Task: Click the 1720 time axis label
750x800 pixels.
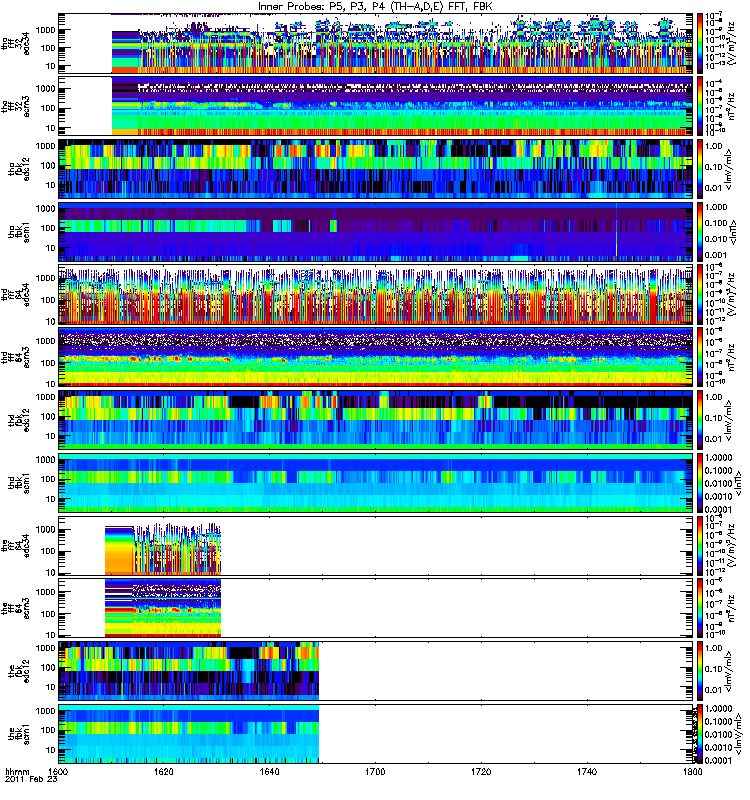Action: [481, 771]
